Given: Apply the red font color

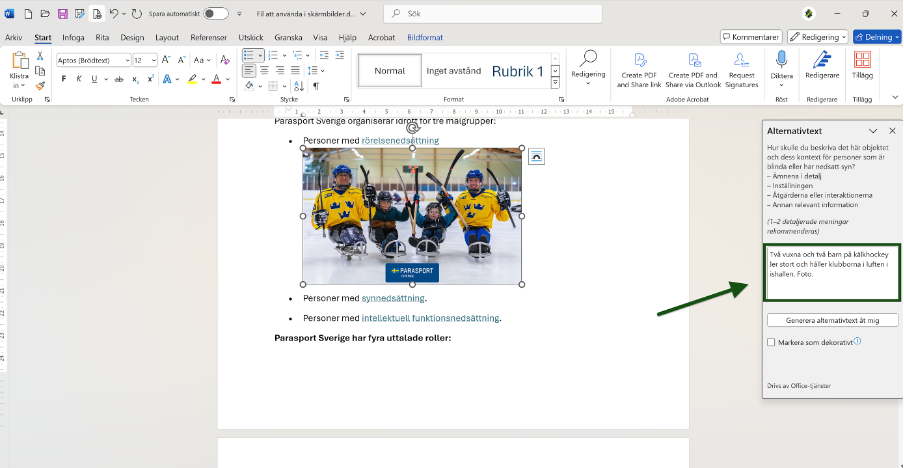Looking at the screenshot, I should pyautogui.click(x=217, y=79).
